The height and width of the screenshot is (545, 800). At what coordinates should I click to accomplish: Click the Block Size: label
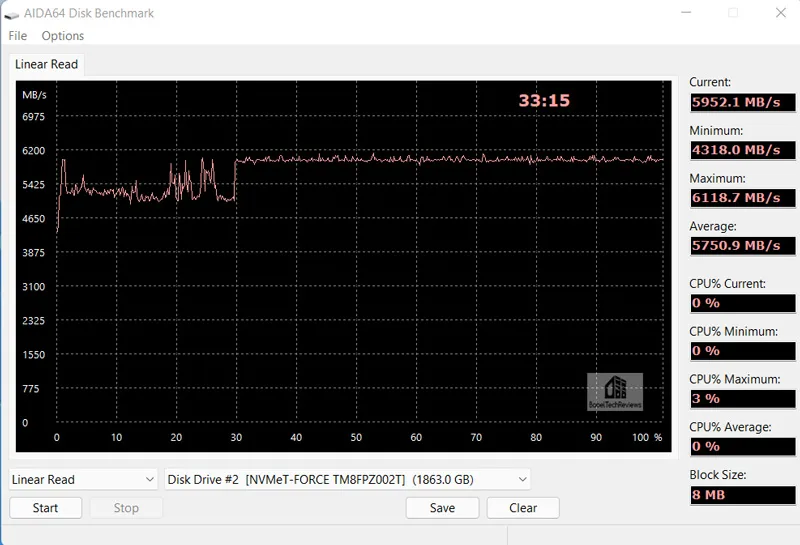click(x=717, y=475)
